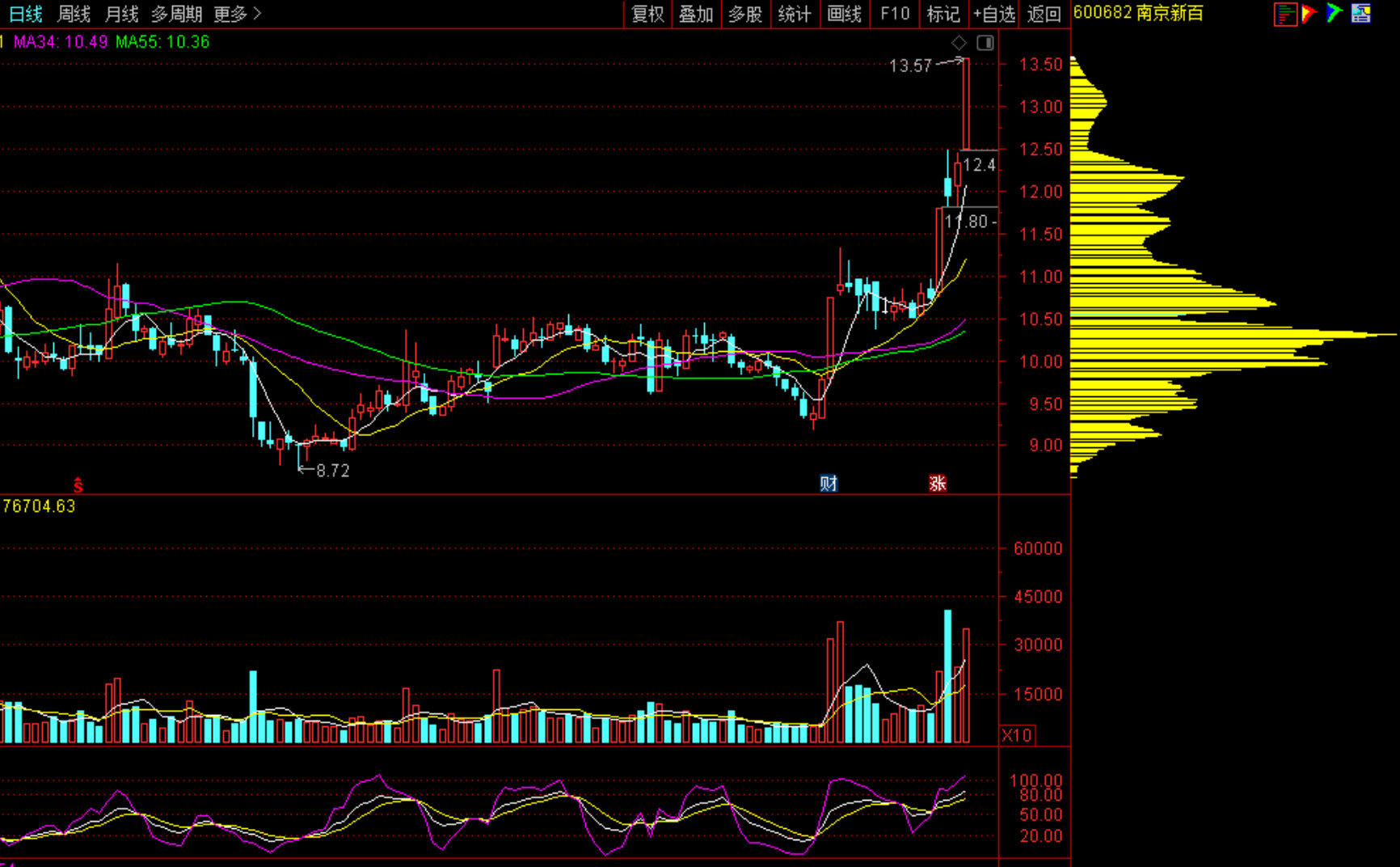
Task: Click the diamond icon above the chart
Action: (x=959, y=43)
